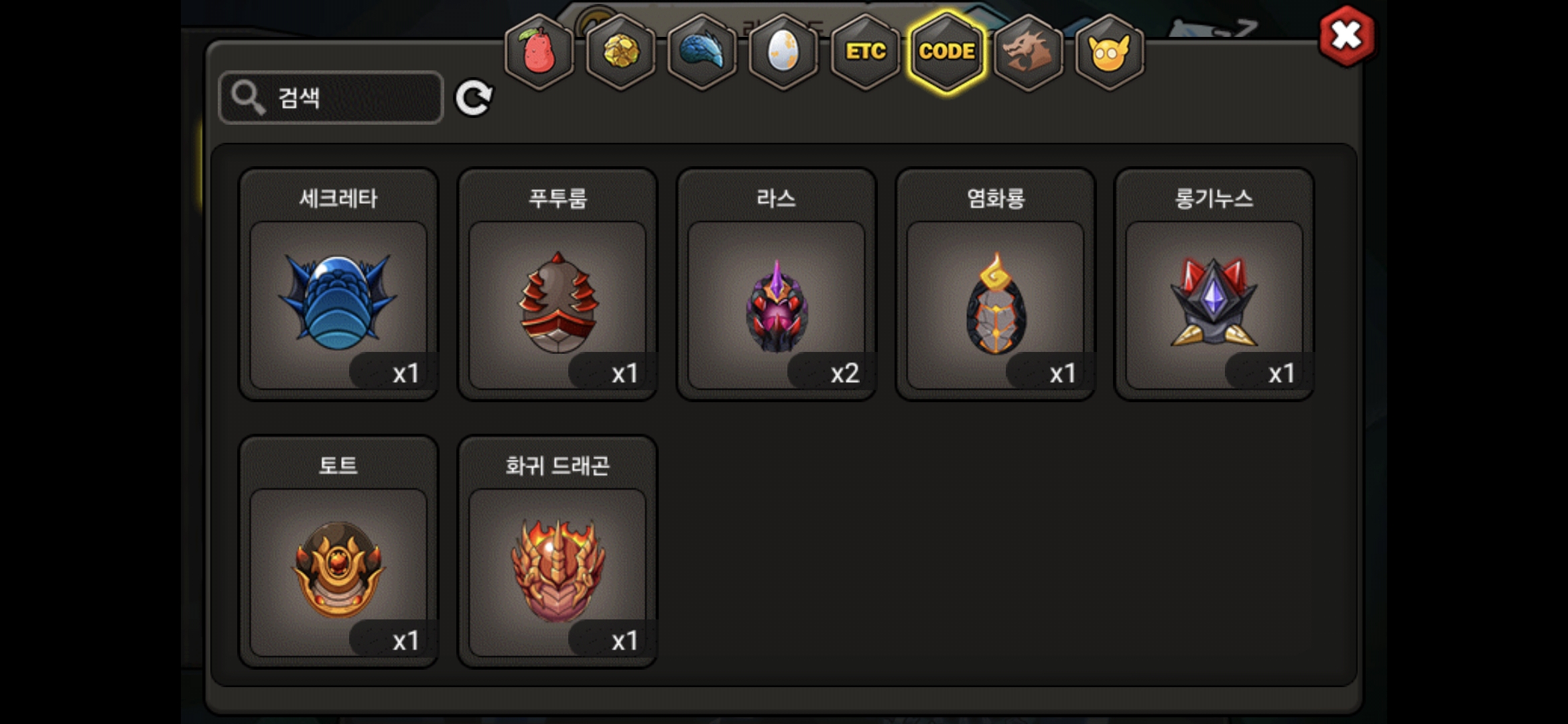This screenshot has width=1568, height=724.
Task: Select the 롱기누스 crystal egg
Action: coord(1214,284)
